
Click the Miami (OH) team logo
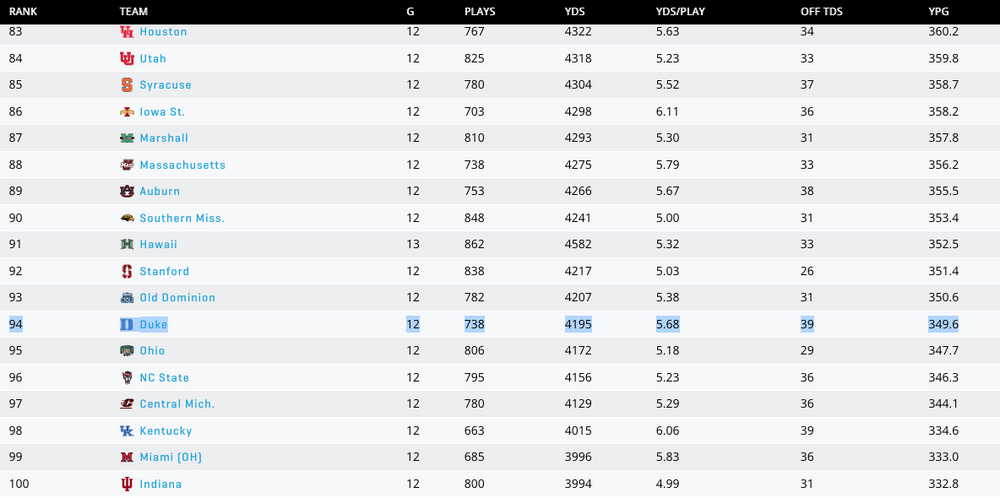tap(126, 457)
